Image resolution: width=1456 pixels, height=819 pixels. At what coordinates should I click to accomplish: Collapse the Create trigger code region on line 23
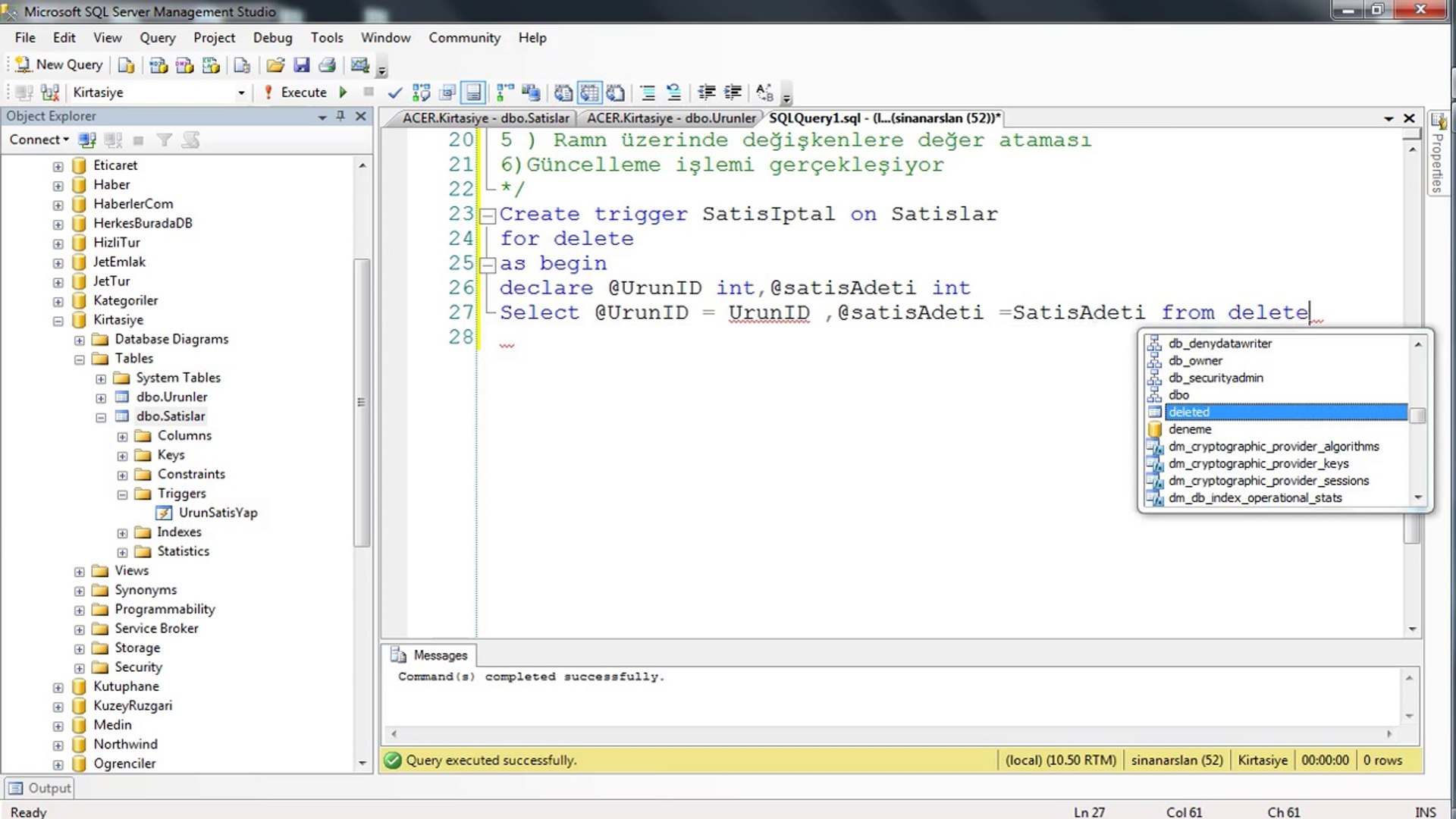(489, 215)
